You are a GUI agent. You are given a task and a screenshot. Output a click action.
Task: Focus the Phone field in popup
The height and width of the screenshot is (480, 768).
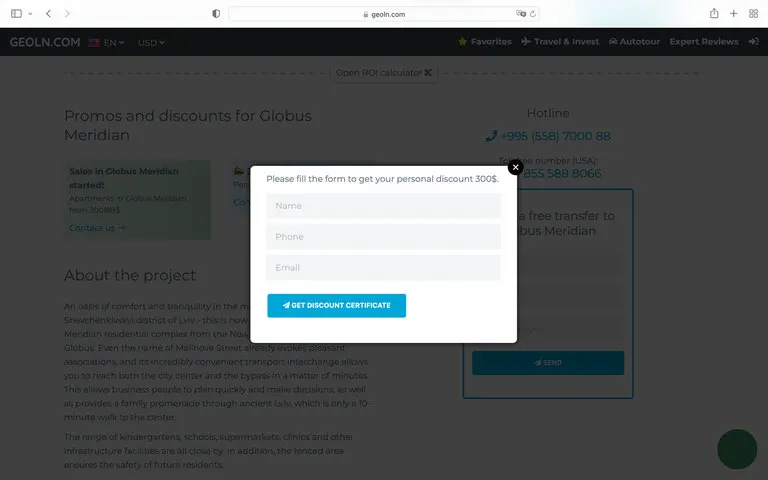(x=383, y=237)
